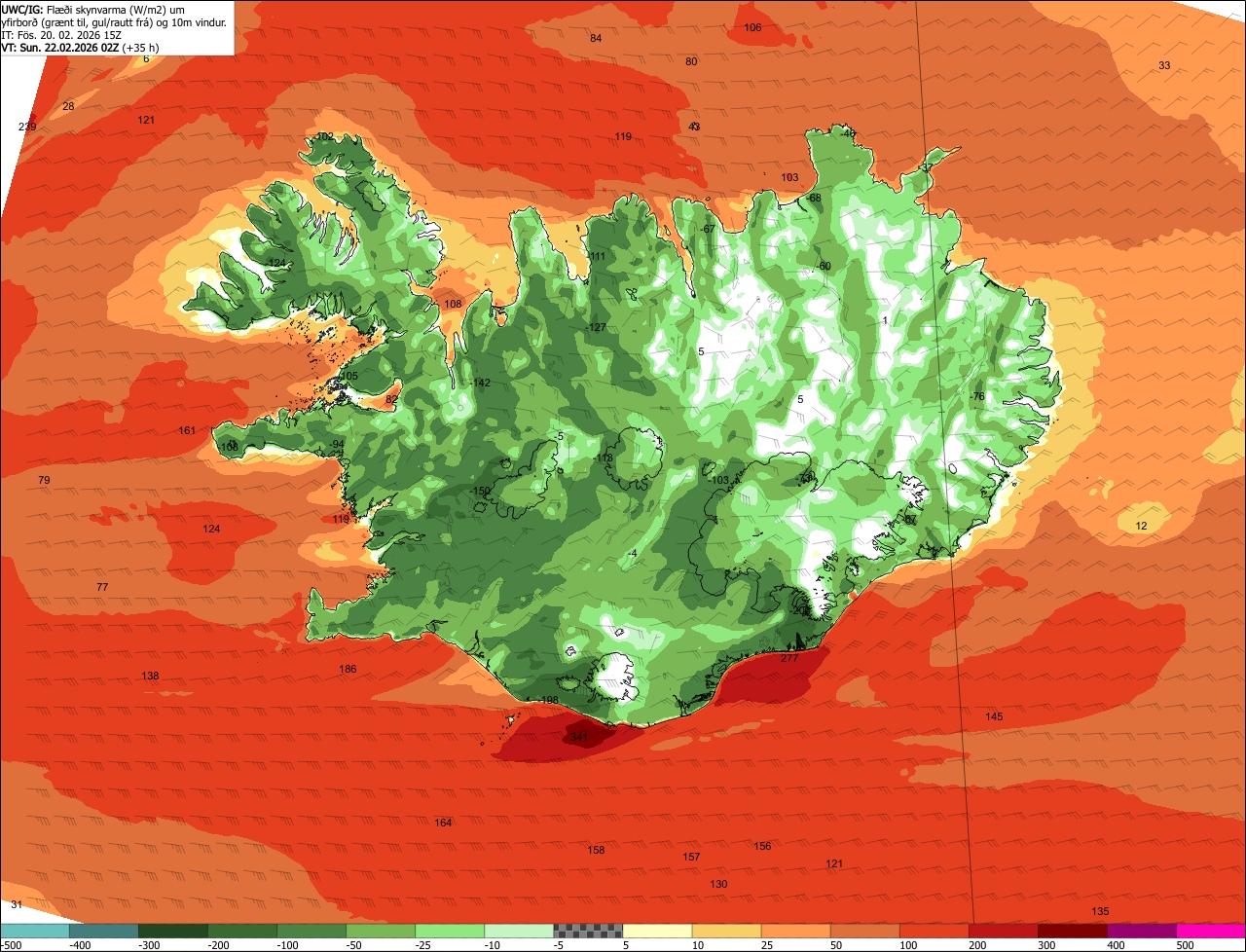Image resolution: width=1246 pixels, height=952 pixels.
Task: Click the purple swatch between 400 and 500
Action: tap(1142, 931)
